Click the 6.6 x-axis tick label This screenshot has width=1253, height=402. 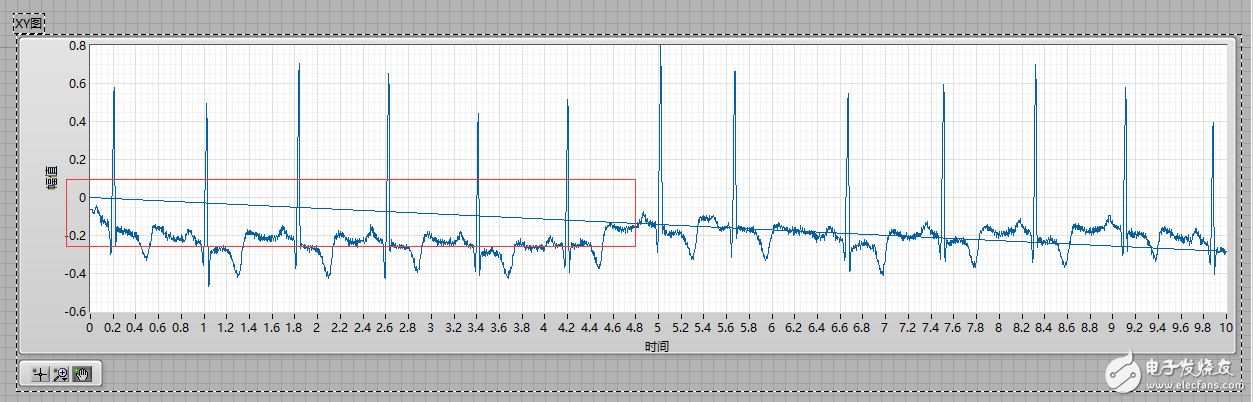841,327
